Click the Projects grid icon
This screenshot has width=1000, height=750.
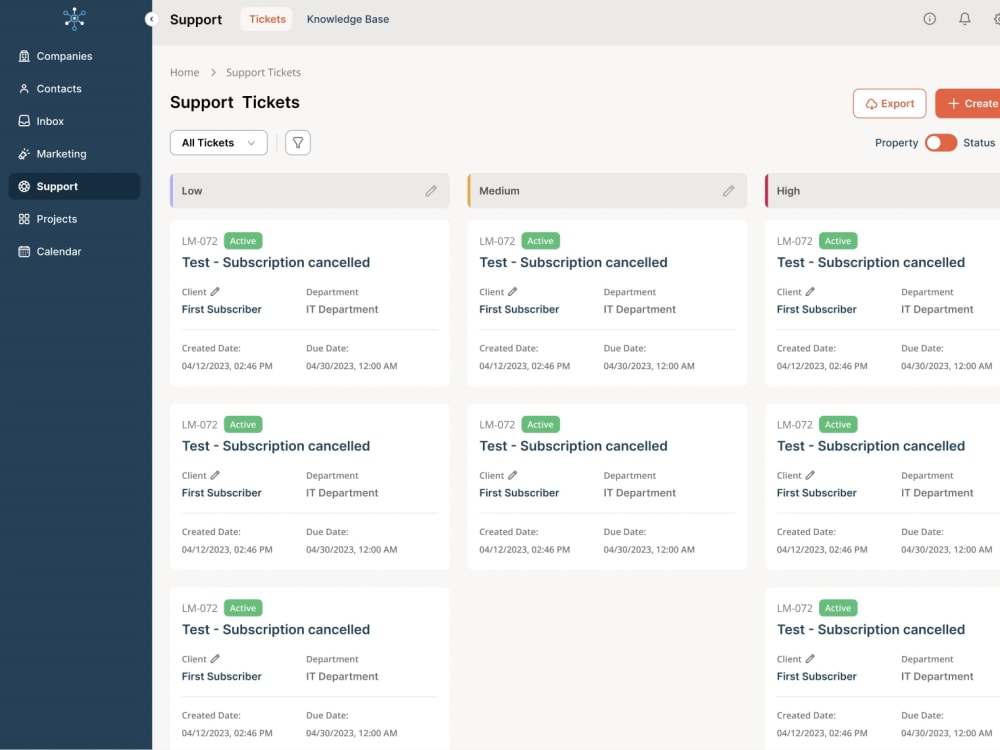24,219
